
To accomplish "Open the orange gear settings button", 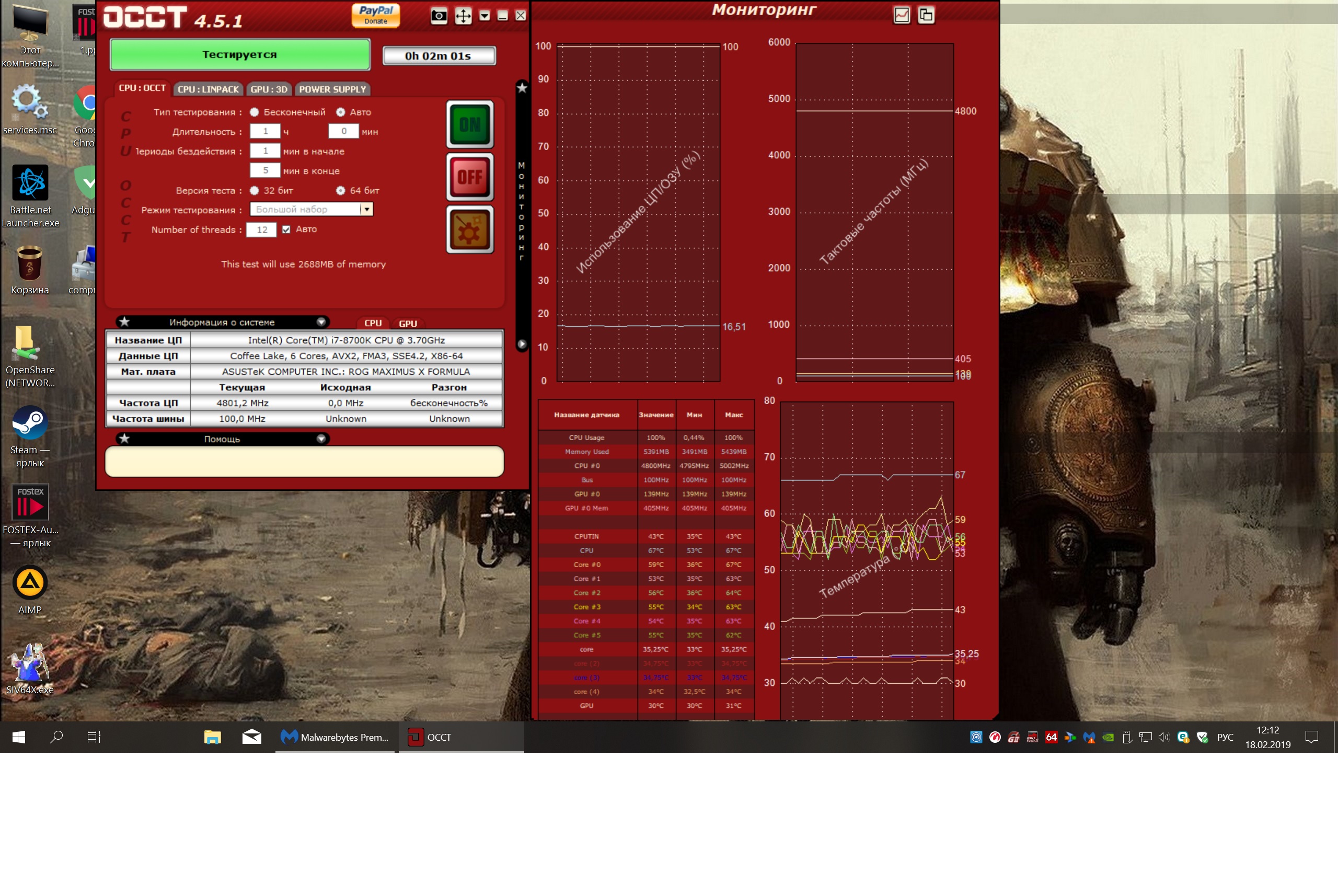I will 470,229.
